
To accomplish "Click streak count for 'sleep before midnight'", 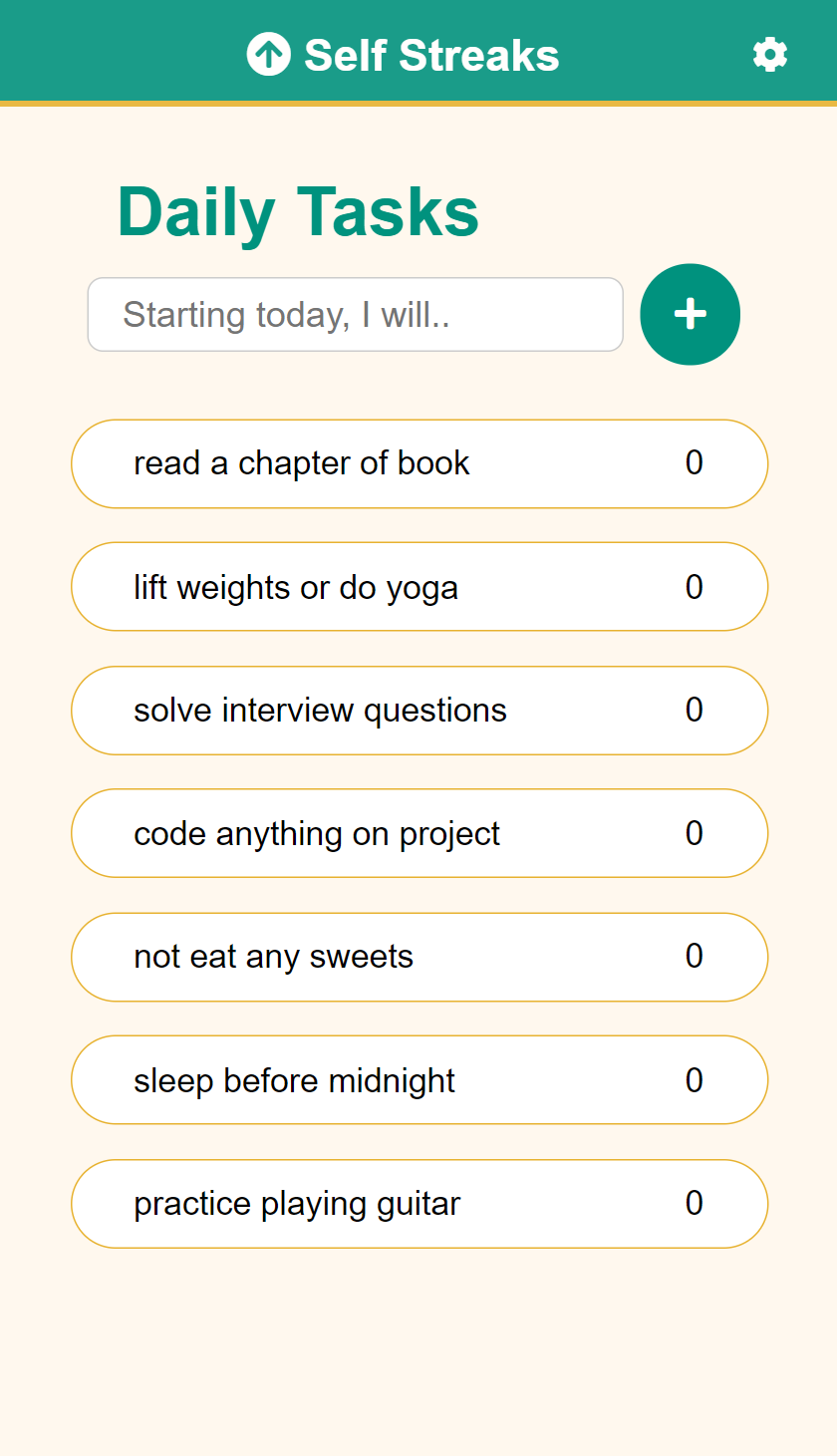I will click(695, 1080).
